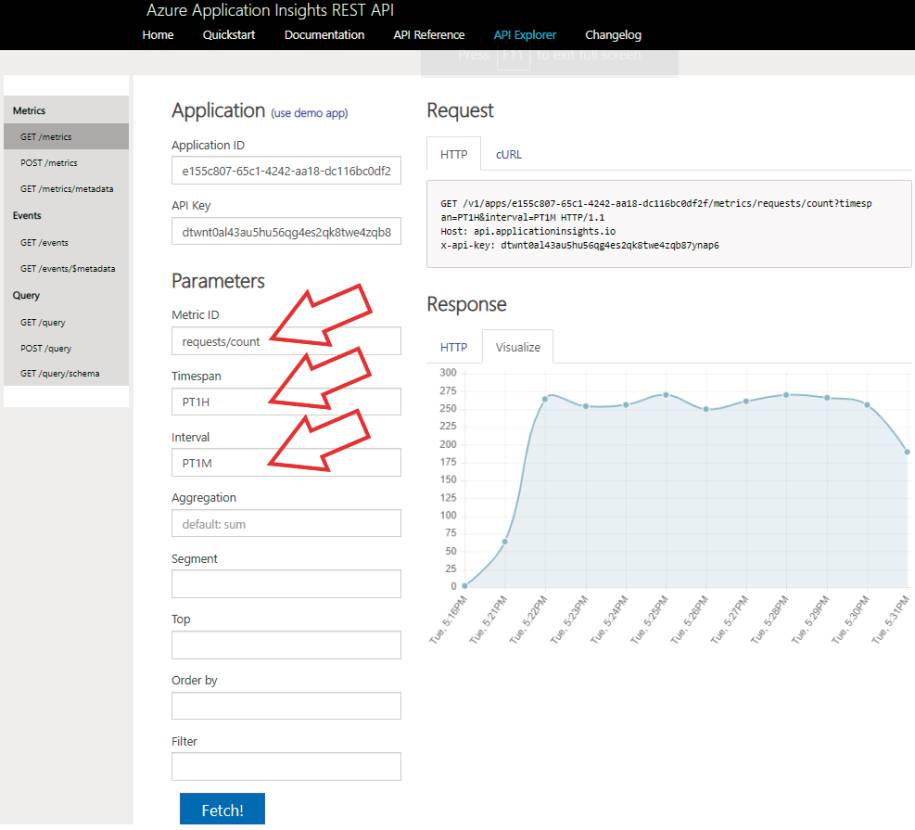This screenshot has width=915, height=830.
Task: Switch to HTTP tab under Response
Action: tap(453, 347)
